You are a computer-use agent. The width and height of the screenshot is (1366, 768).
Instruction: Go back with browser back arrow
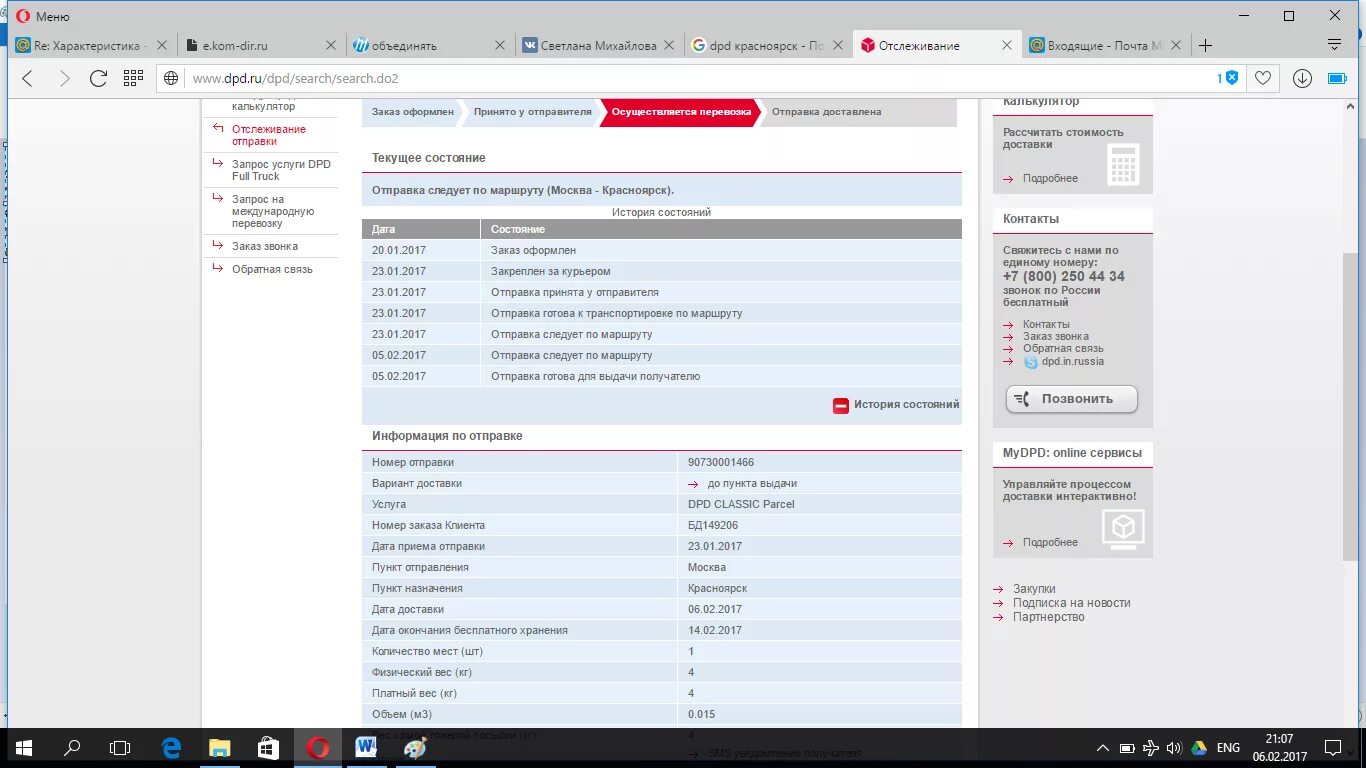[27, 78]
